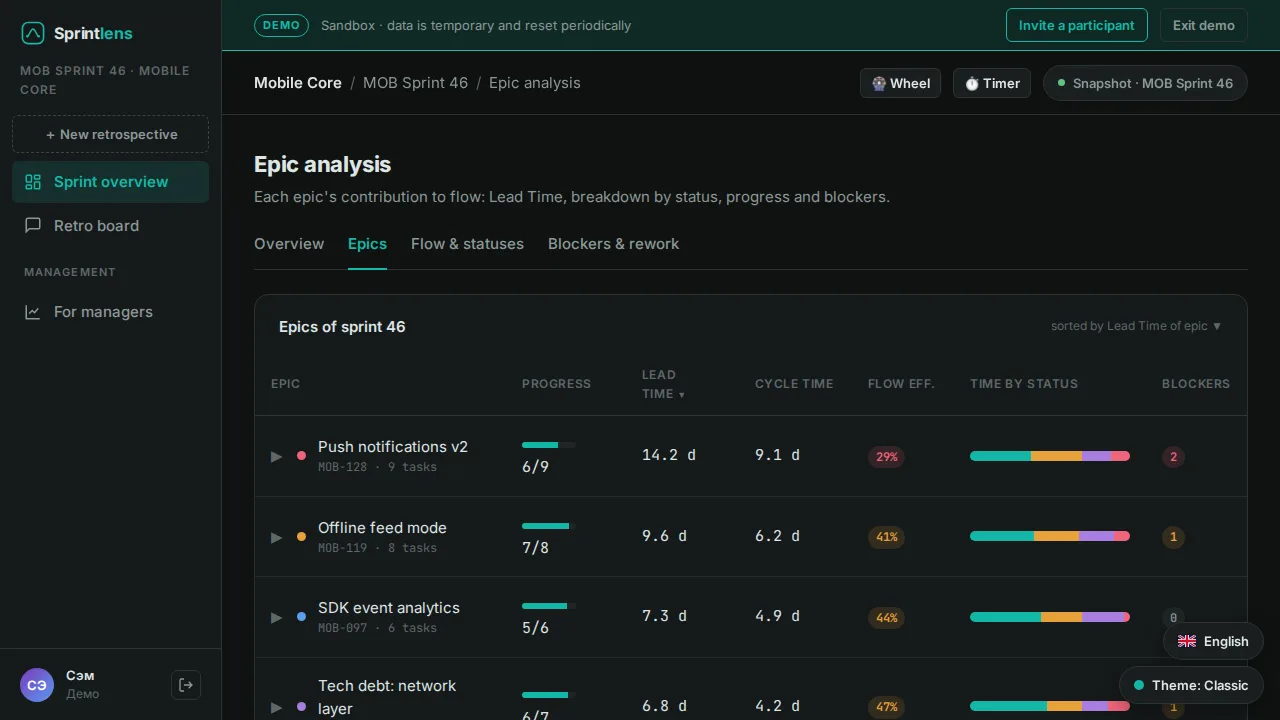Click the Sprintlens logo icon
The width and height of the screenshot is (1280, 720).
point(33,33)
